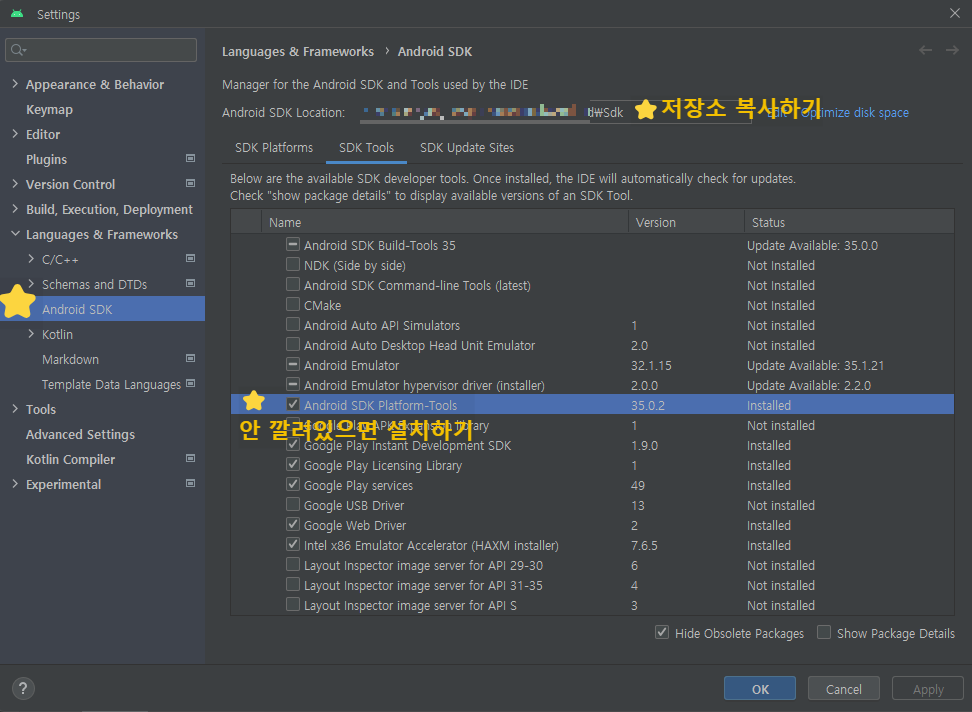Select the Google Play Licensing Library row
Screen dimensions: 972x712
pyautogui.click(x=592, y=465)
